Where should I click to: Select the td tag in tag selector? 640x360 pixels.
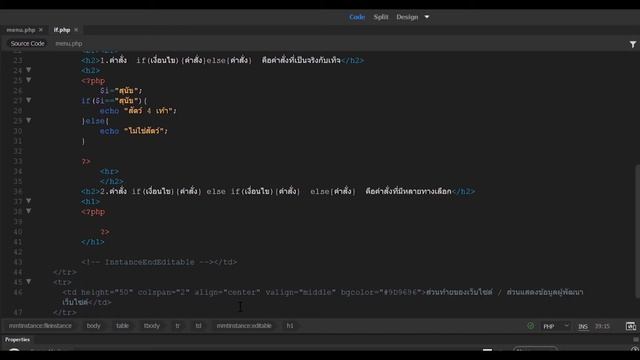tap(198, 326)
